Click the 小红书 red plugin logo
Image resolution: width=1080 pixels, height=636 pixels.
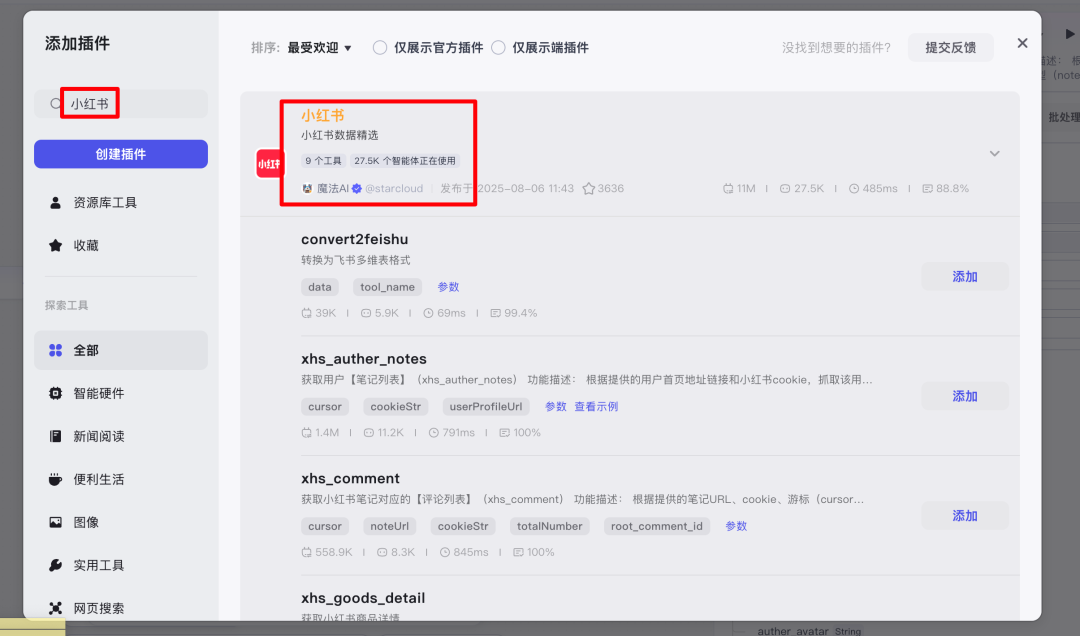coord(269,164)
